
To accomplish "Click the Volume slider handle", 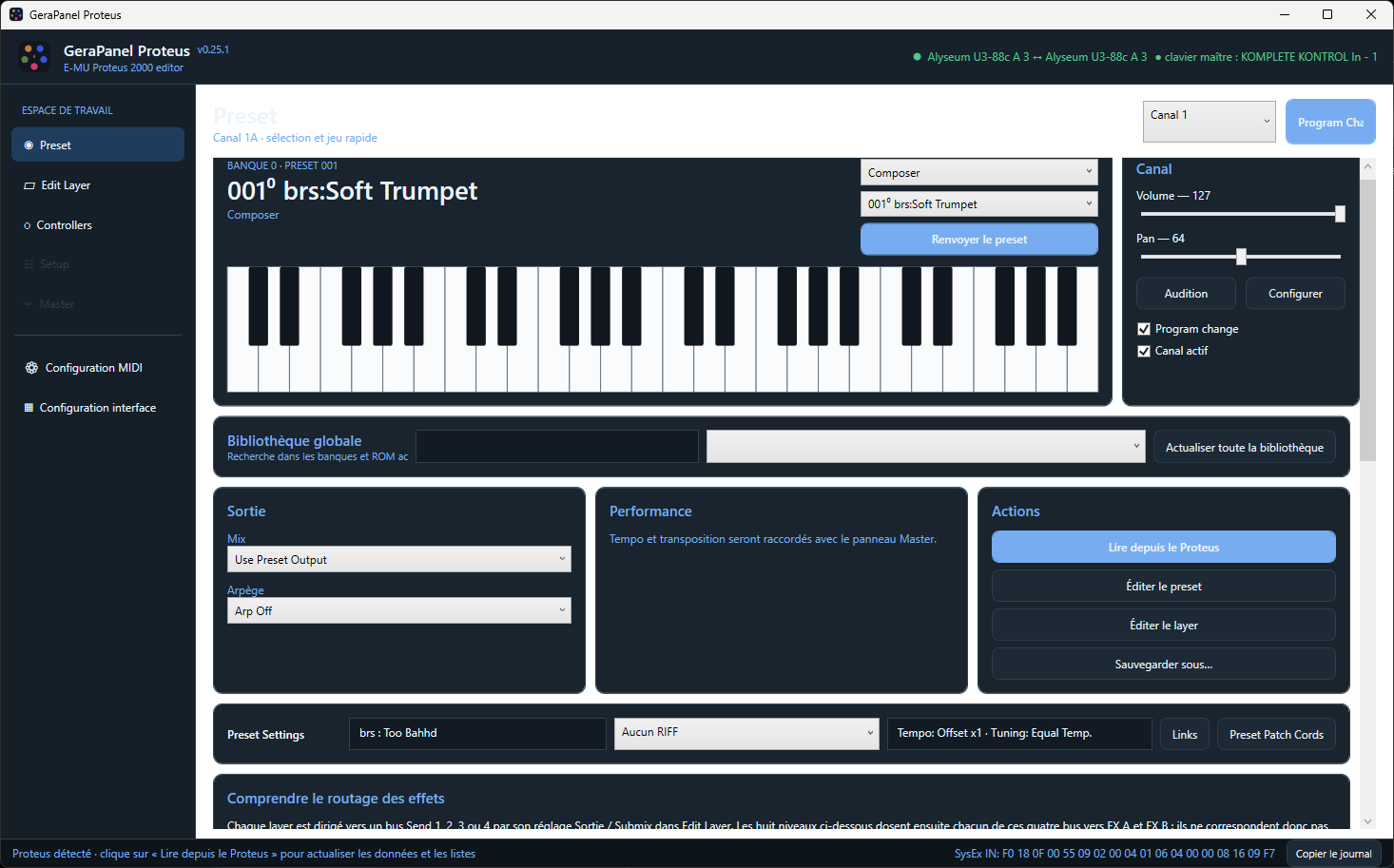I will click(x=1340, y=214).
